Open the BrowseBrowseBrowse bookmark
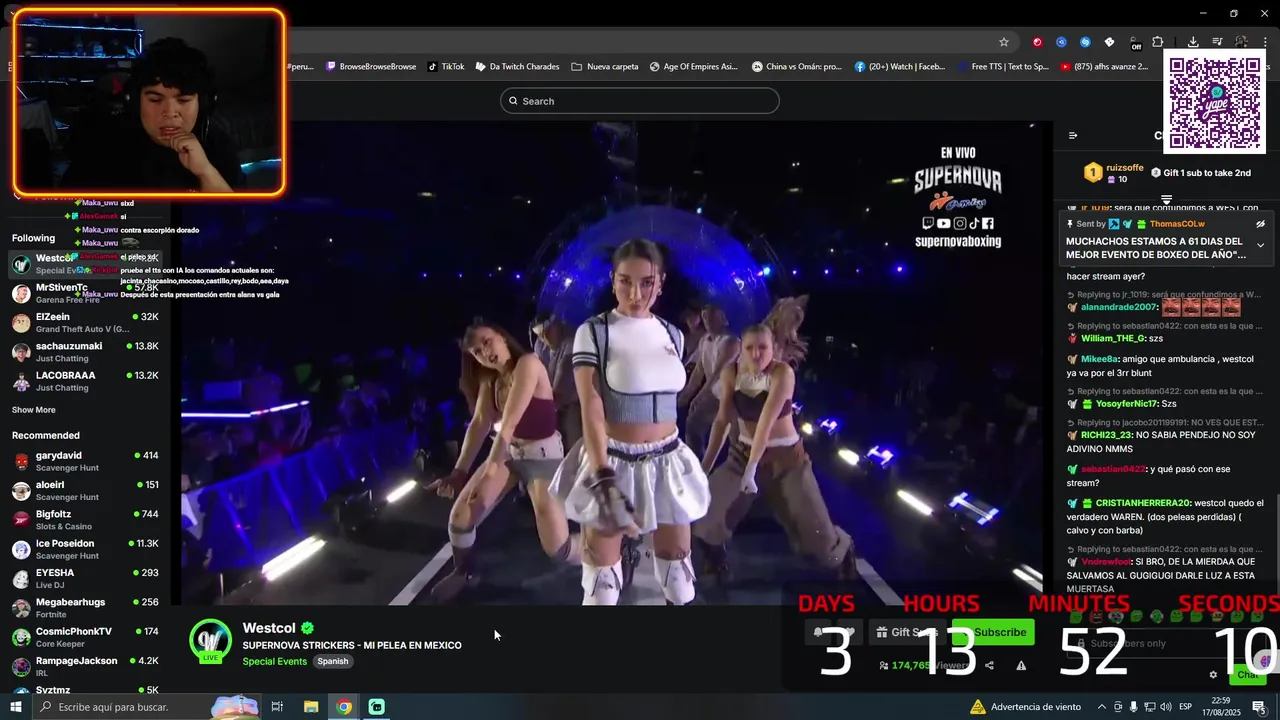Viewport: 1280px width, 720px height. coord(369,67)
